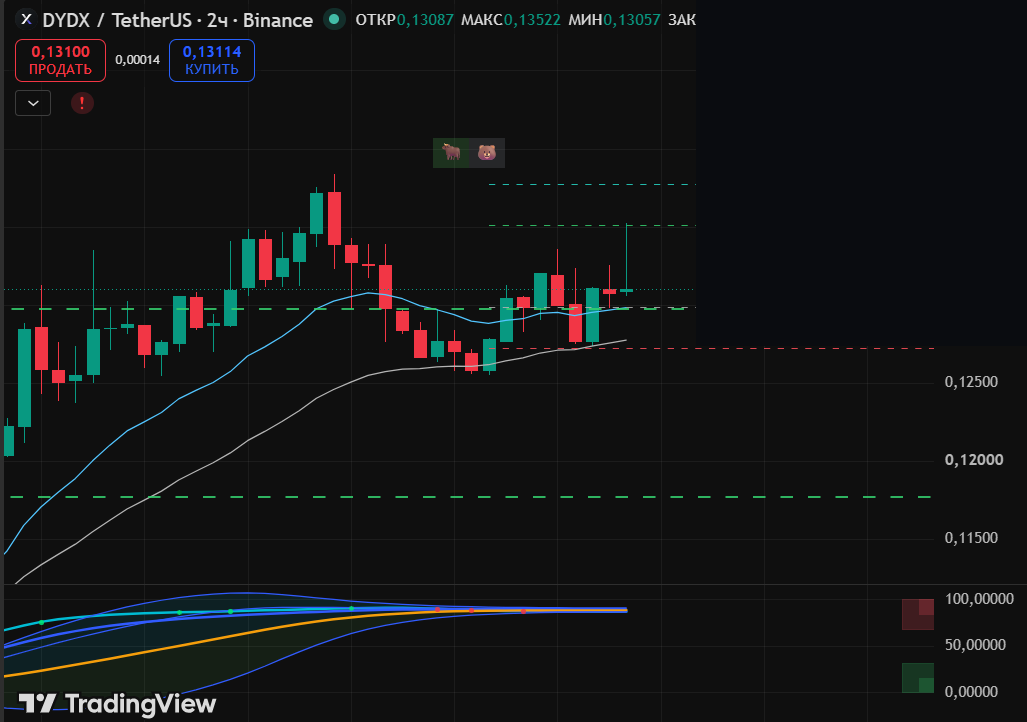The height and width of the screenshot is (722, 1027).
Task: Click the DYDX symbol logo icon
Action: coord(26,20)
